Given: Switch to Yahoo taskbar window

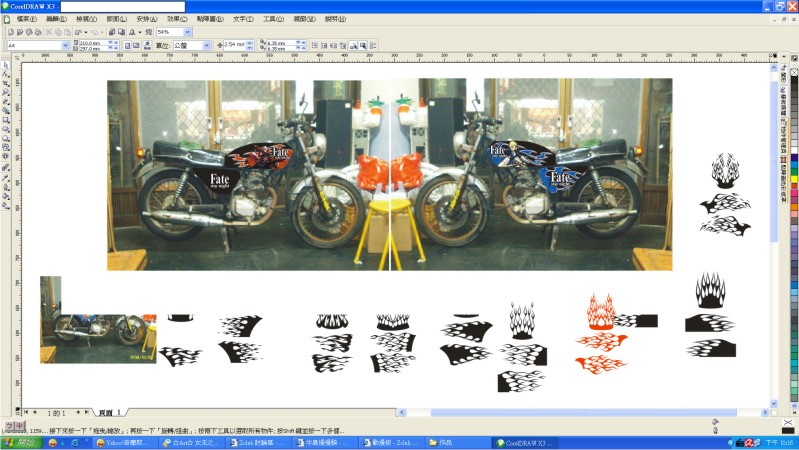Looking at the screenshot, I should point(125,443).
